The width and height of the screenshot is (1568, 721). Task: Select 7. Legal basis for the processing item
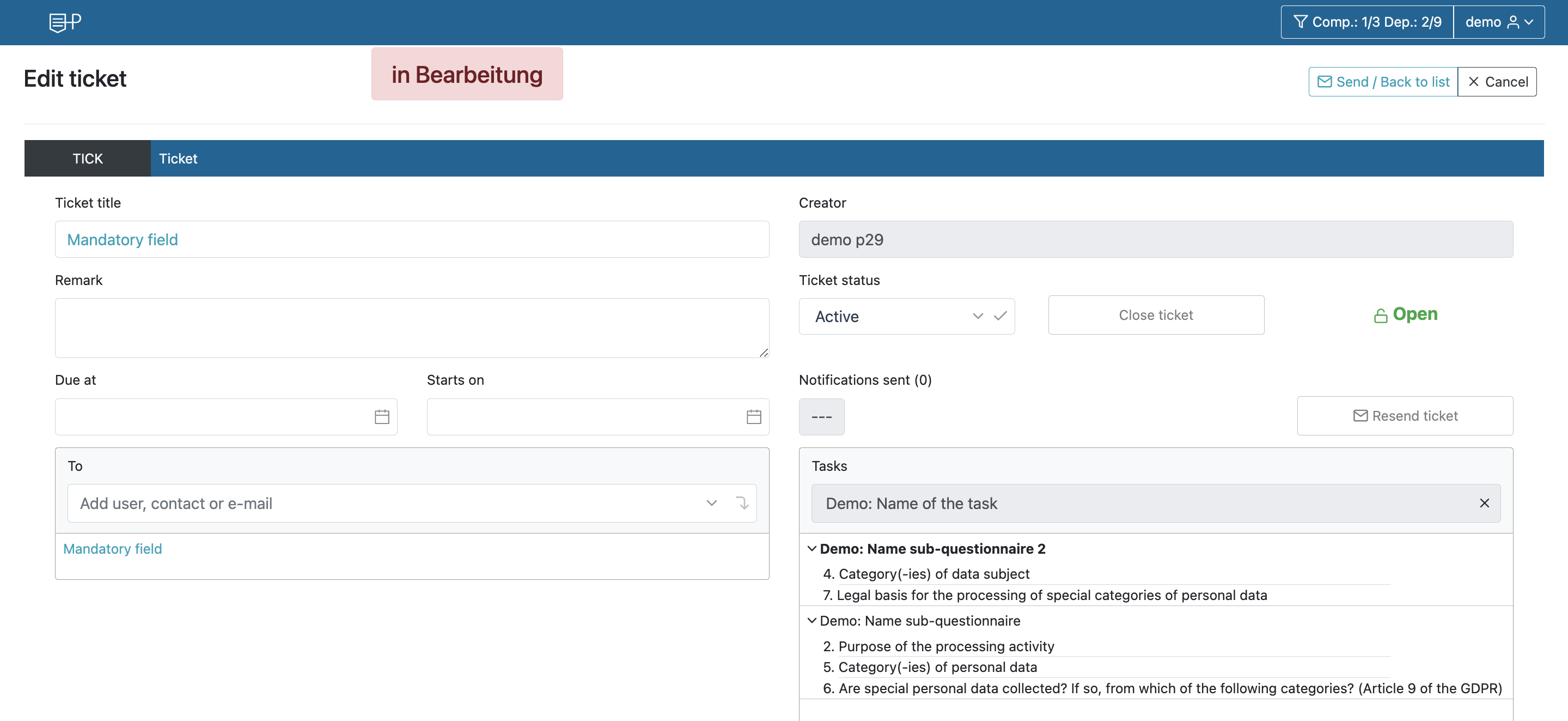click(x=1045, y=595)
